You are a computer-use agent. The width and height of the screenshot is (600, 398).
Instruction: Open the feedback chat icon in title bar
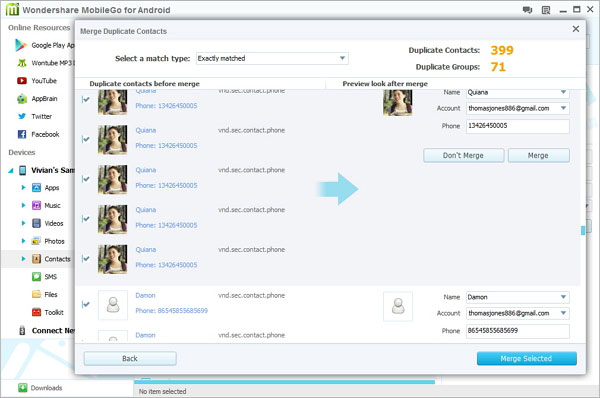click(x=528, y=10)
